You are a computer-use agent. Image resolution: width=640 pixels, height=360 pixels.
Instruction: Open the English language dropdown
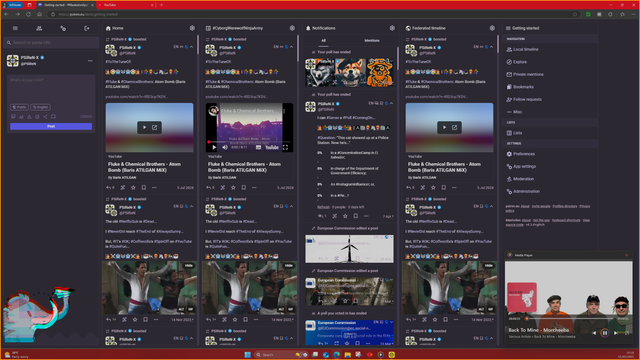tap(40, 107)
